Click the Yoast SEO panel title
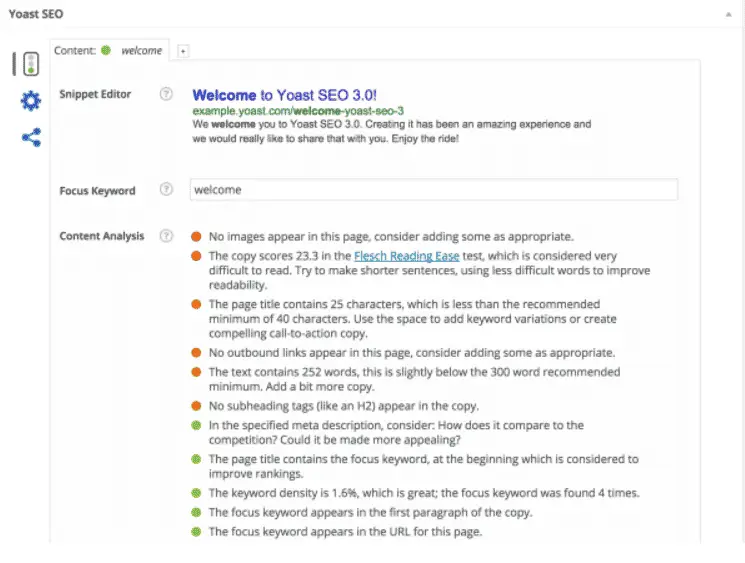This screenshot has width=745, height=563. (36, 14)
